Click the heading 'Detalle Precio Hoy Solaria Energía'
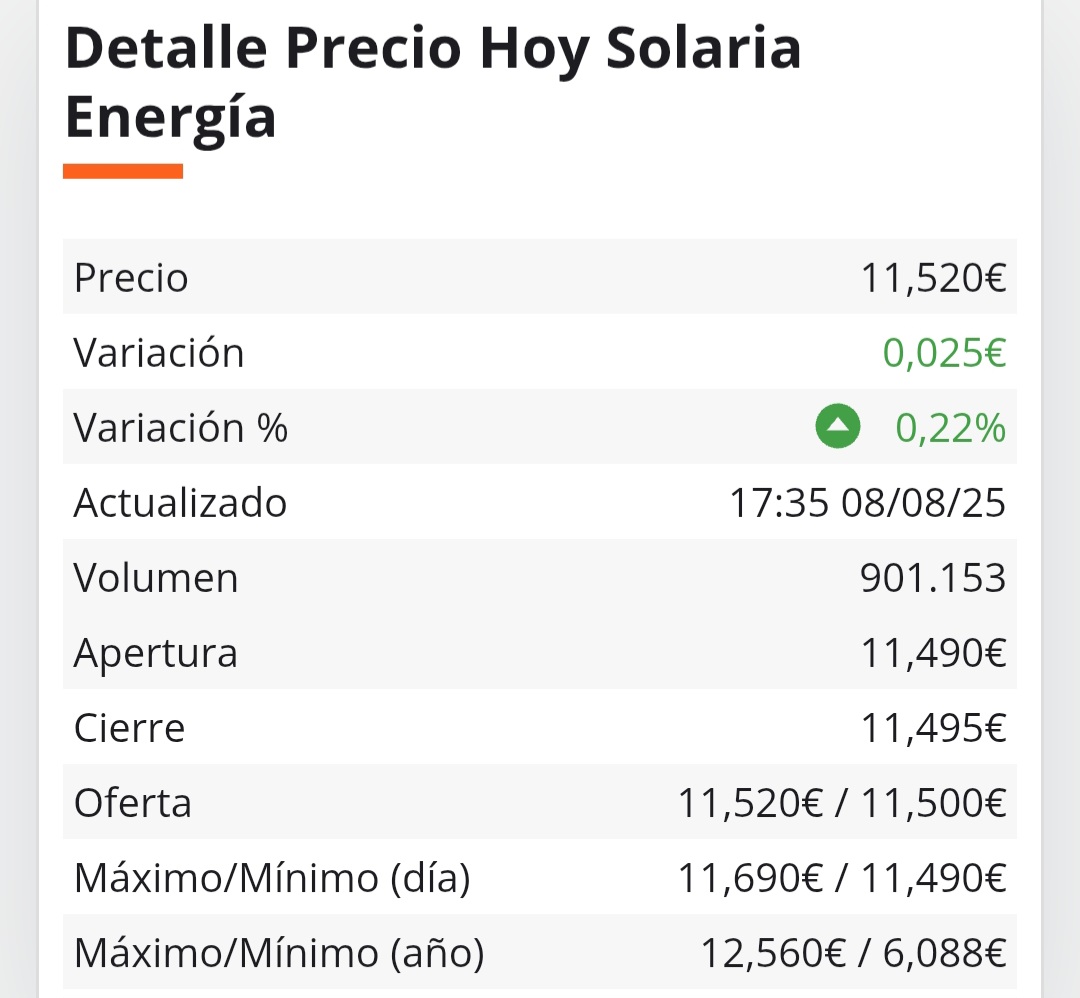This screenshot has height=998, width=1080. [433, 83]
